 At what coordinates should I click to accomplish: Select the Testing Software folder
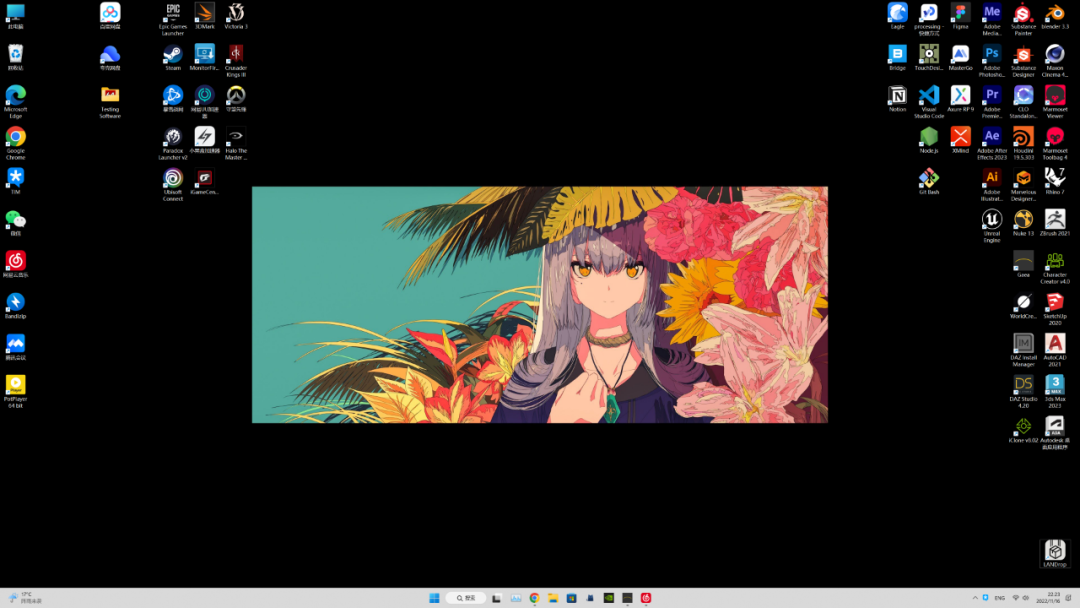pyautogui.click(x=110, y=102)
